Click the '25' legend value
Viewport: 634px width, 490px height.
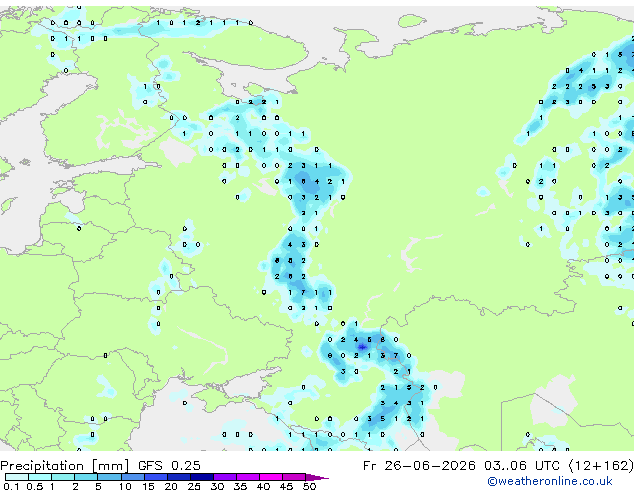194,486
